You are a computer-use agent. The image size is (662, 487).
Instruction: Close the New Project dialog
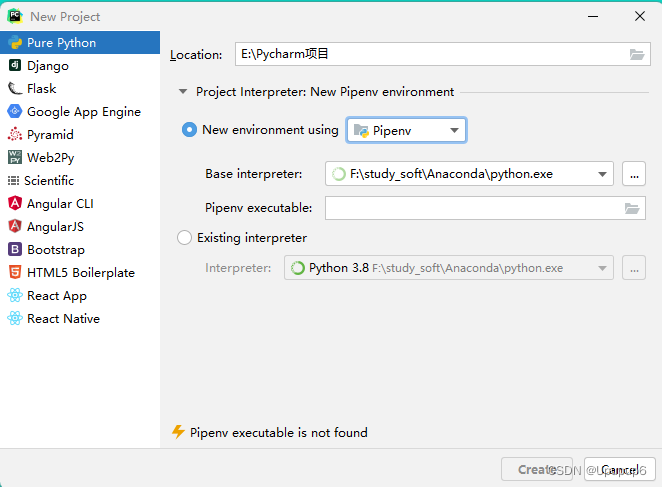tap(640, 16)
